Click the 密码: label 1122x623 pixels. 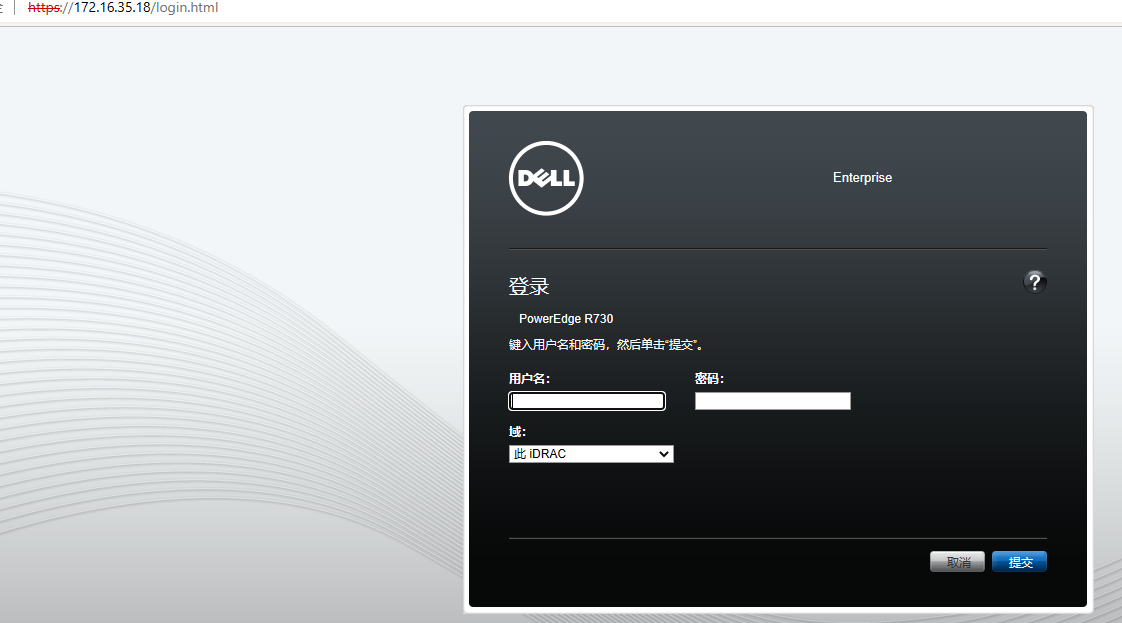(709, 379)
